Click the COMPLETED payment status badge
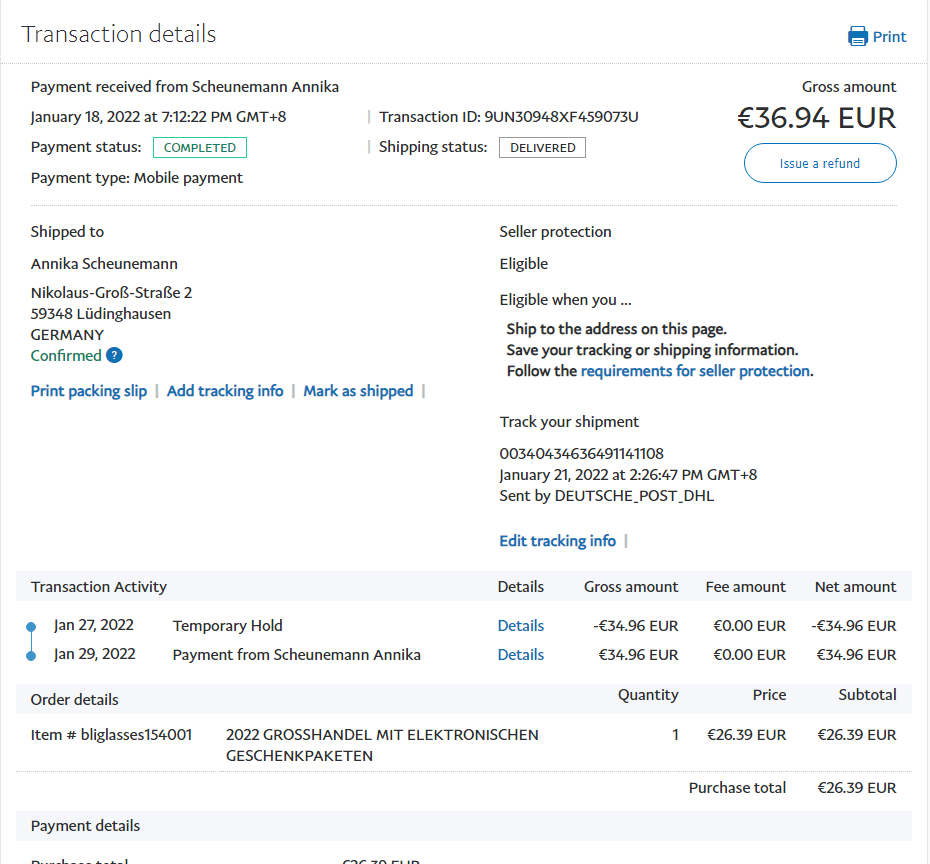The height and width of the screenshot is (864, 930). point(199,148)
